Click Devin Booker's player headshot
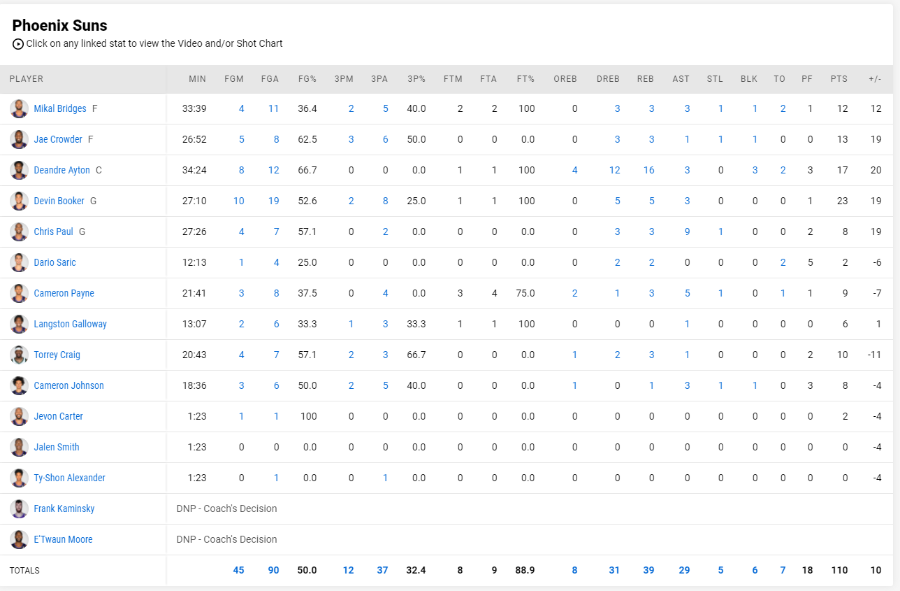 coord(19,201)
